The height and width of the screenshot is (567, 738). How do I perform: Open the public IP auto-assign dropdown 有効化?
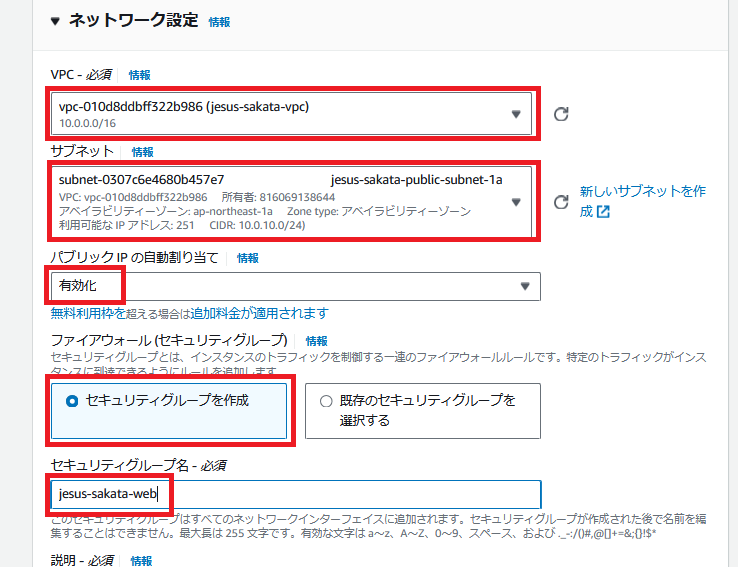[x=296, y=286]
